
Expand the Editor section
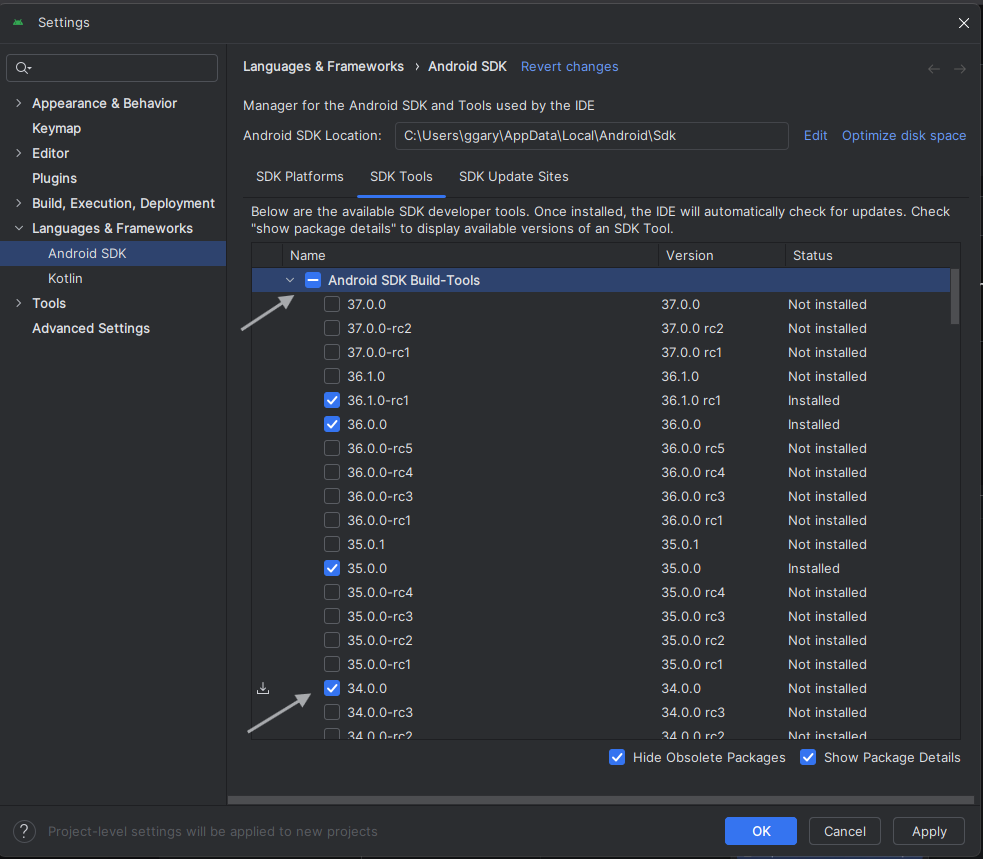[x=19, y=153]
